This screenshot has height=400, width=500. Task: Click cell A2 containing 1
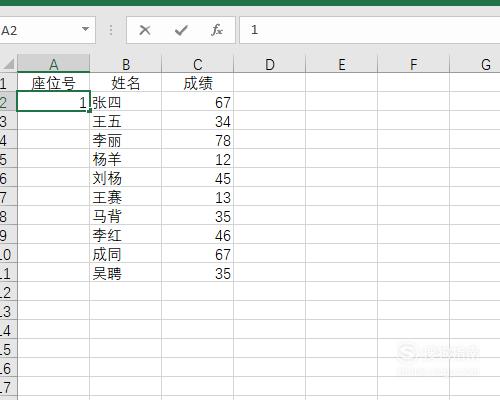[53, 101]
